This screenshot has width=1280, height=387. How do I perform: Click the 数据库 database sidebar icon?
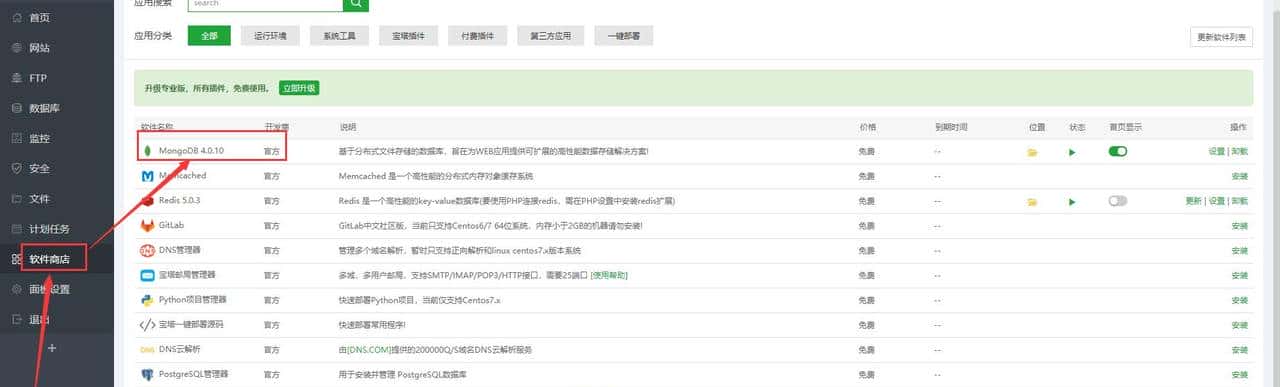point(16,108)
